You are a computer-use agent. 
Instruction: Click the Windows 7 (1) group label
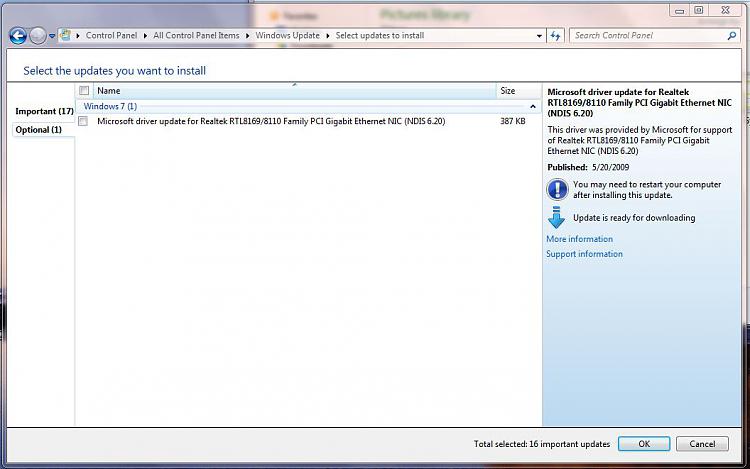click(x=110, y=106)
